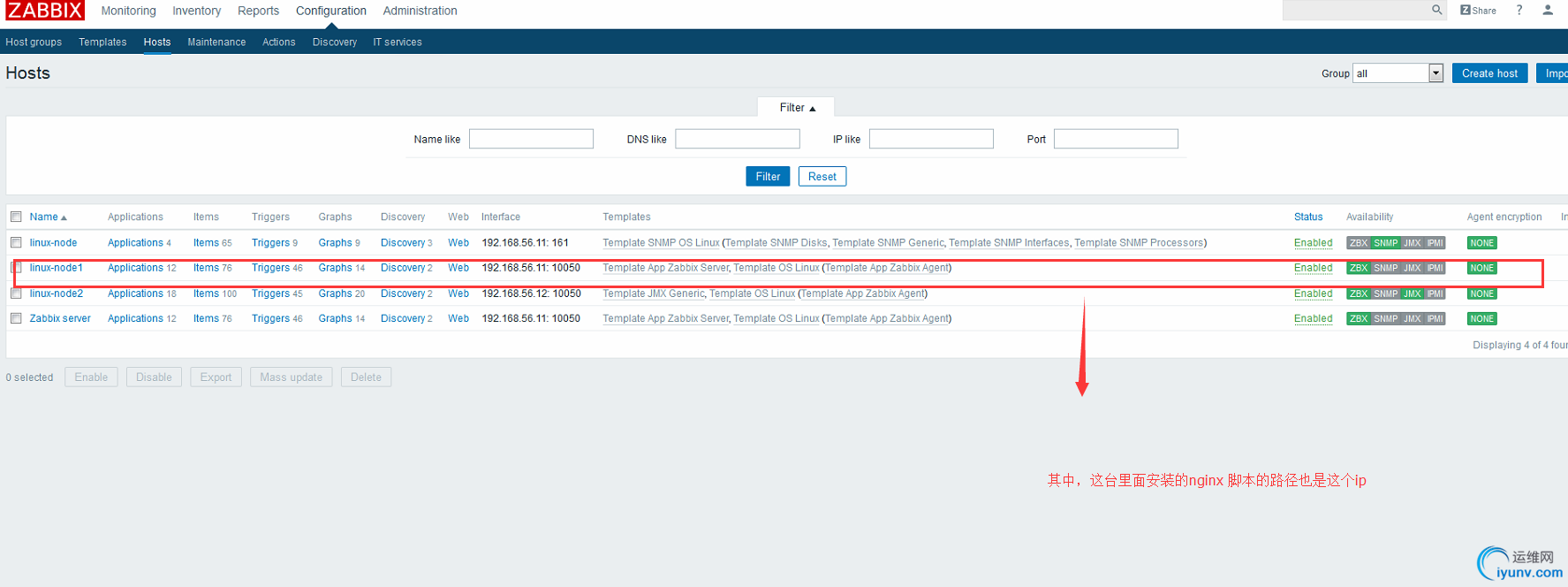Click the Delete button
This screenshot has width=1568, height=587.
point(366,377)
